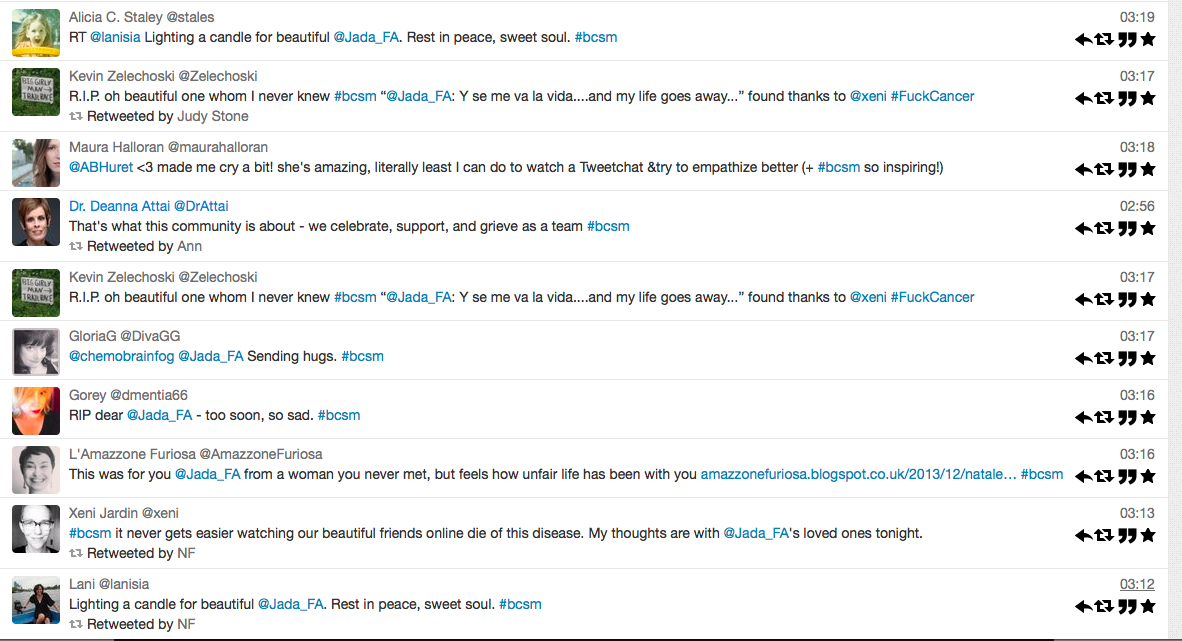Open Dr. Deanna Attai @DrAttai profile link

(149, 206)
